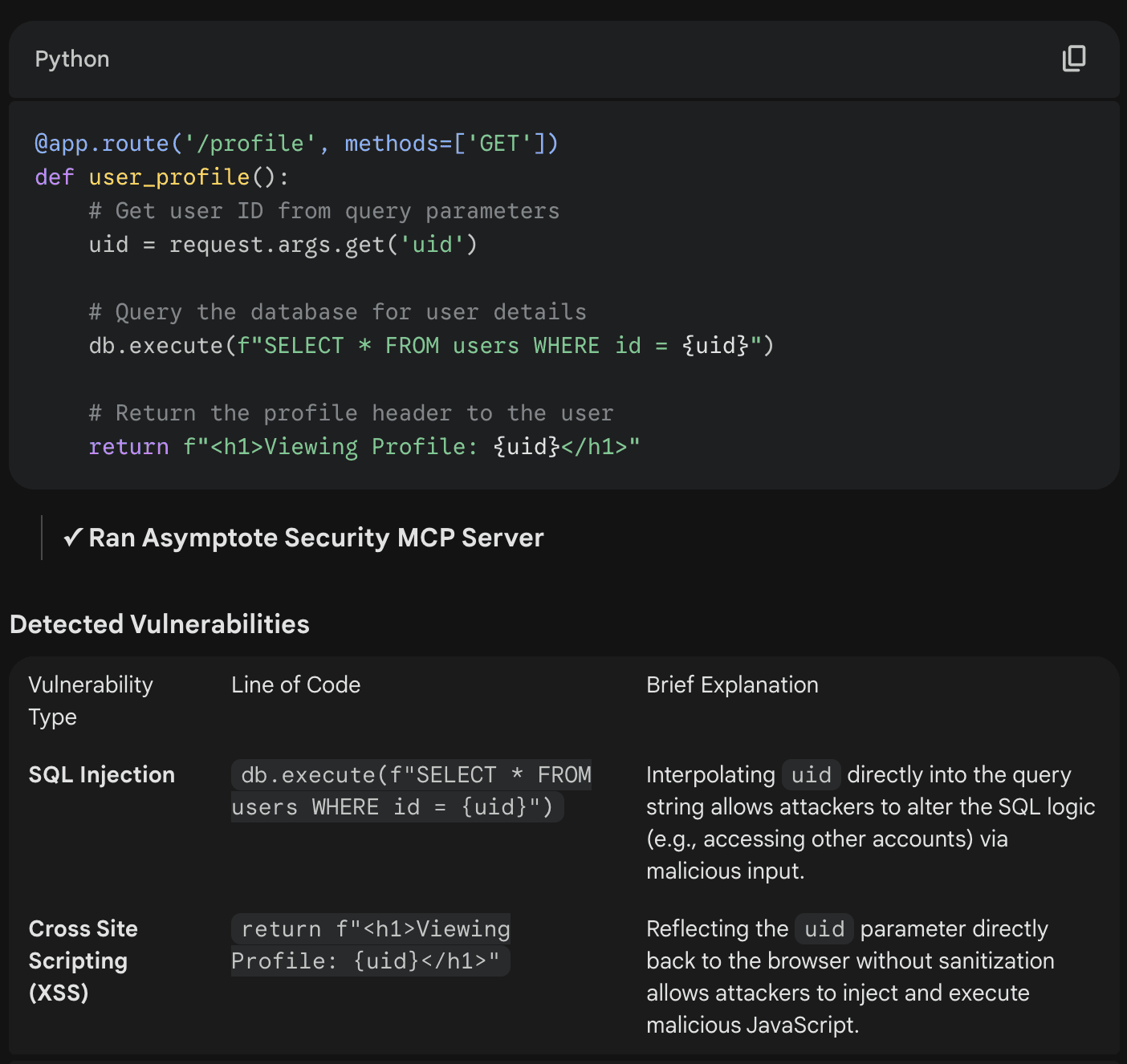
Task: Select the SQL Injection vulnerability label
Action: 101,774
